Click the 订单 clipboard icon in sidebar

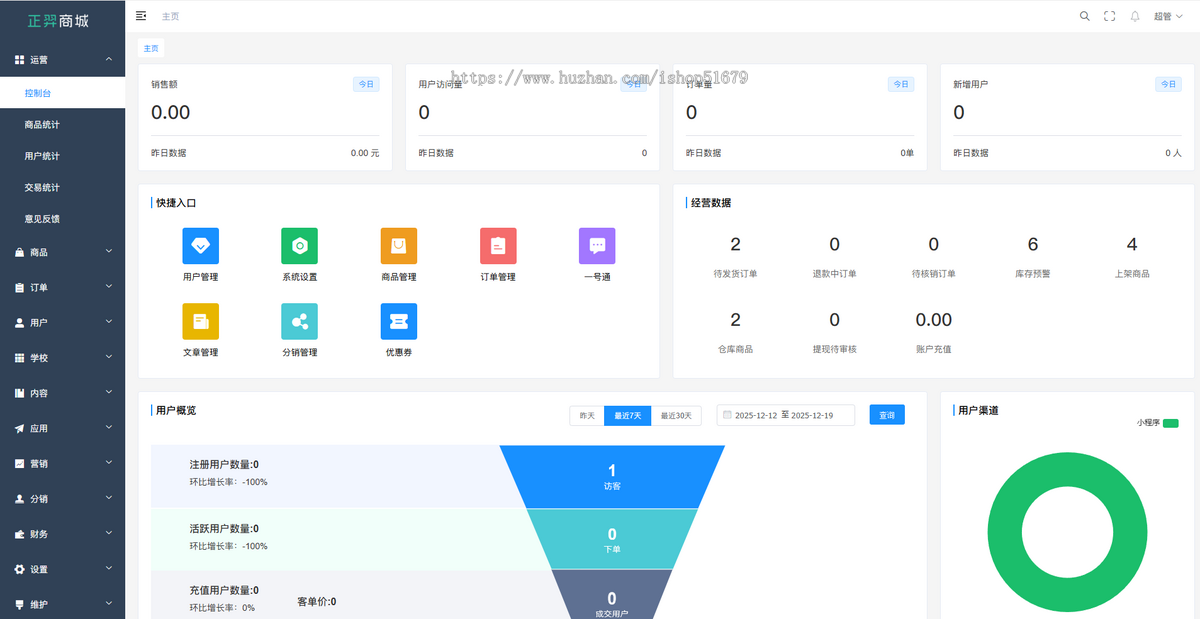tap(19, 288)
